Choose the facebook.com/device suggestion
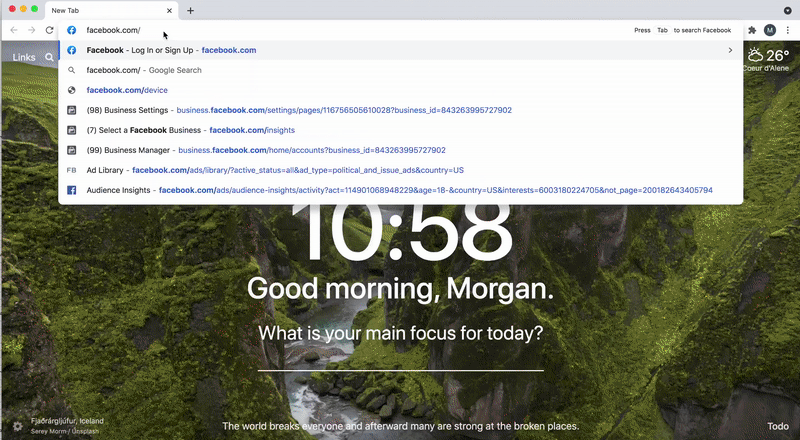800x440 pixels. (126, 90)
